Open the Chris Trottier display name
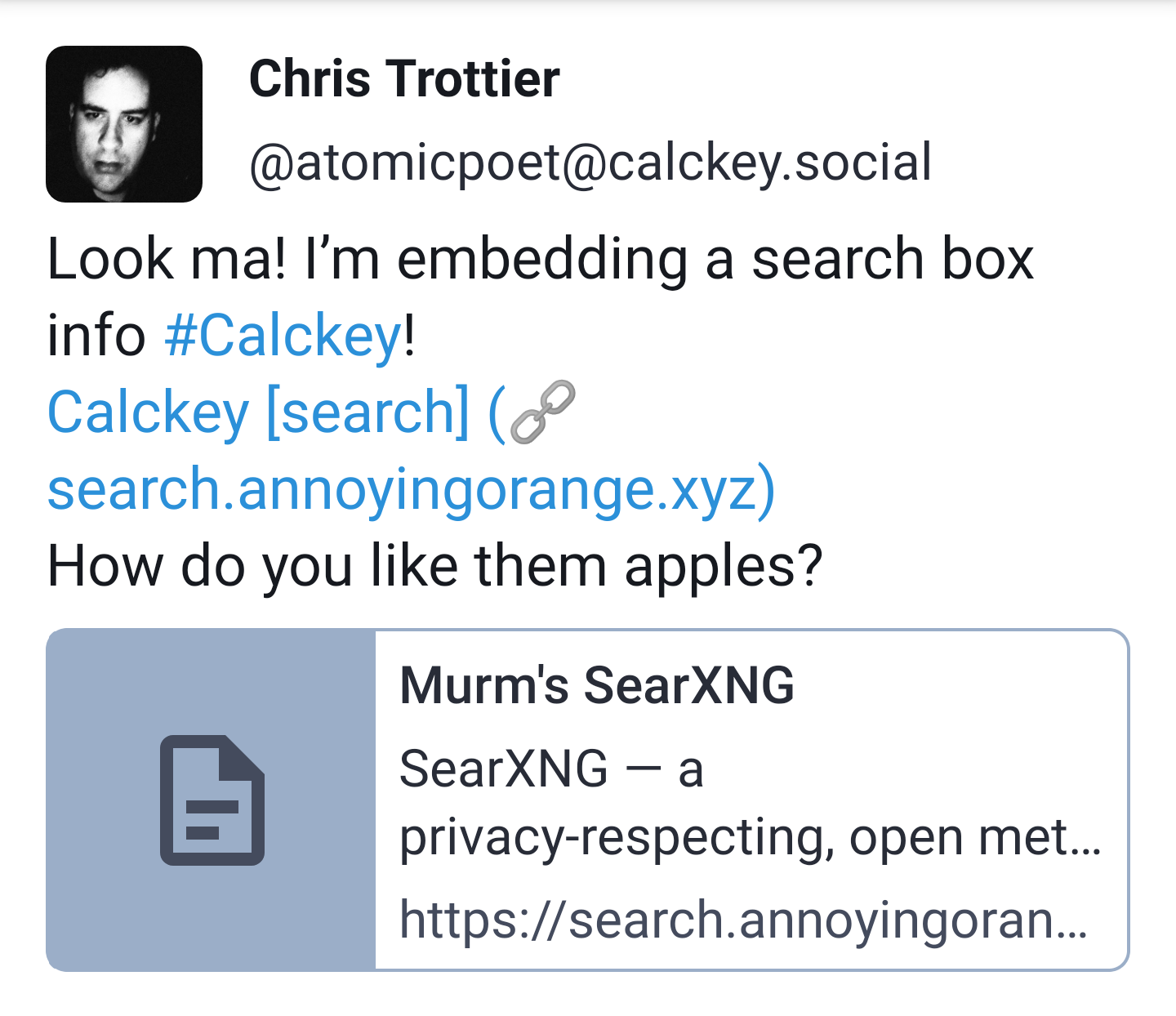Viewport: 1176px width, 1016px height. point(404,79)
